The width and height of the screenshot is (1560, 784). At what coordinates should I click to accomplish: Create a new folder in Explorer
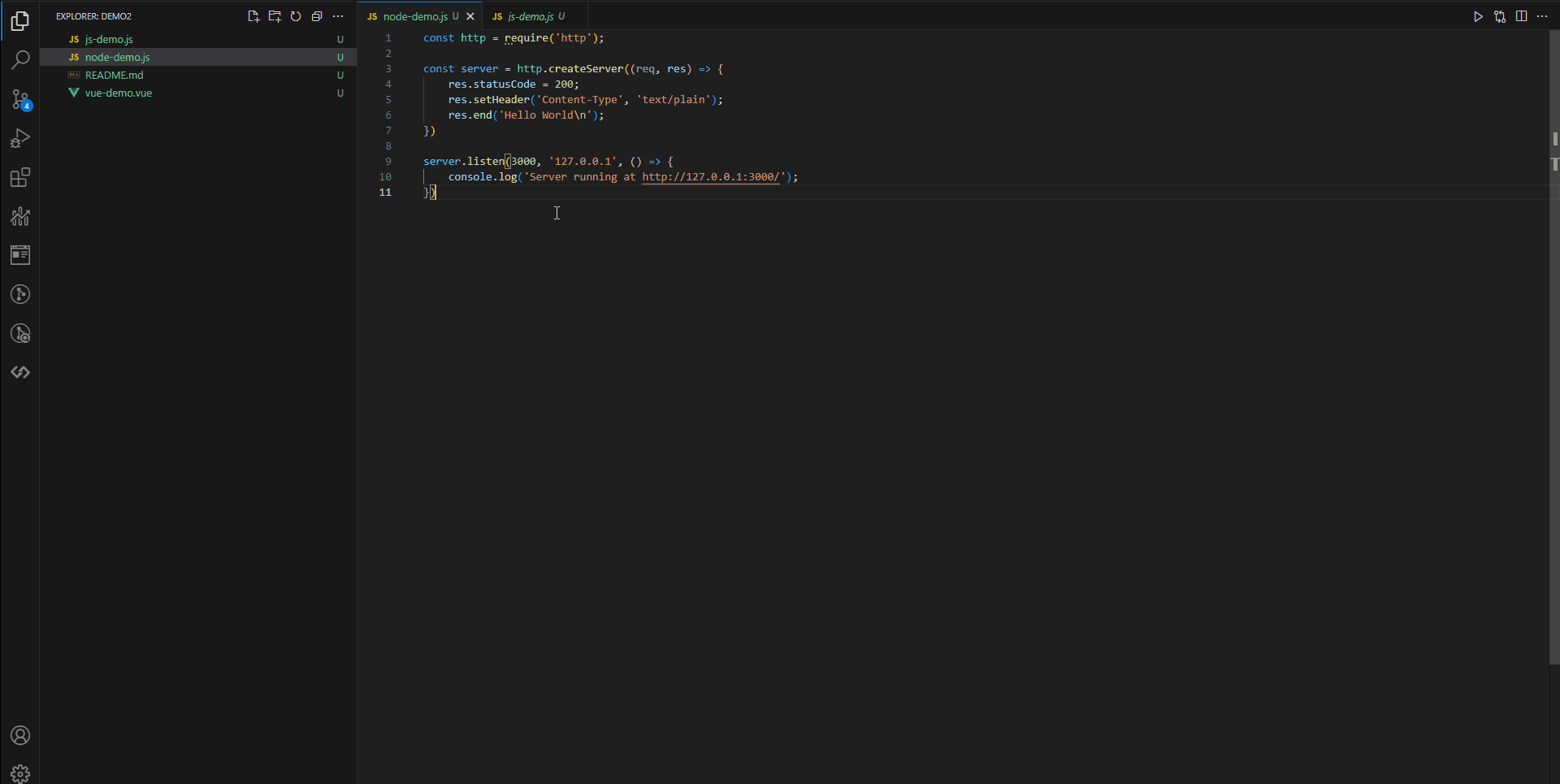[275, 16]
